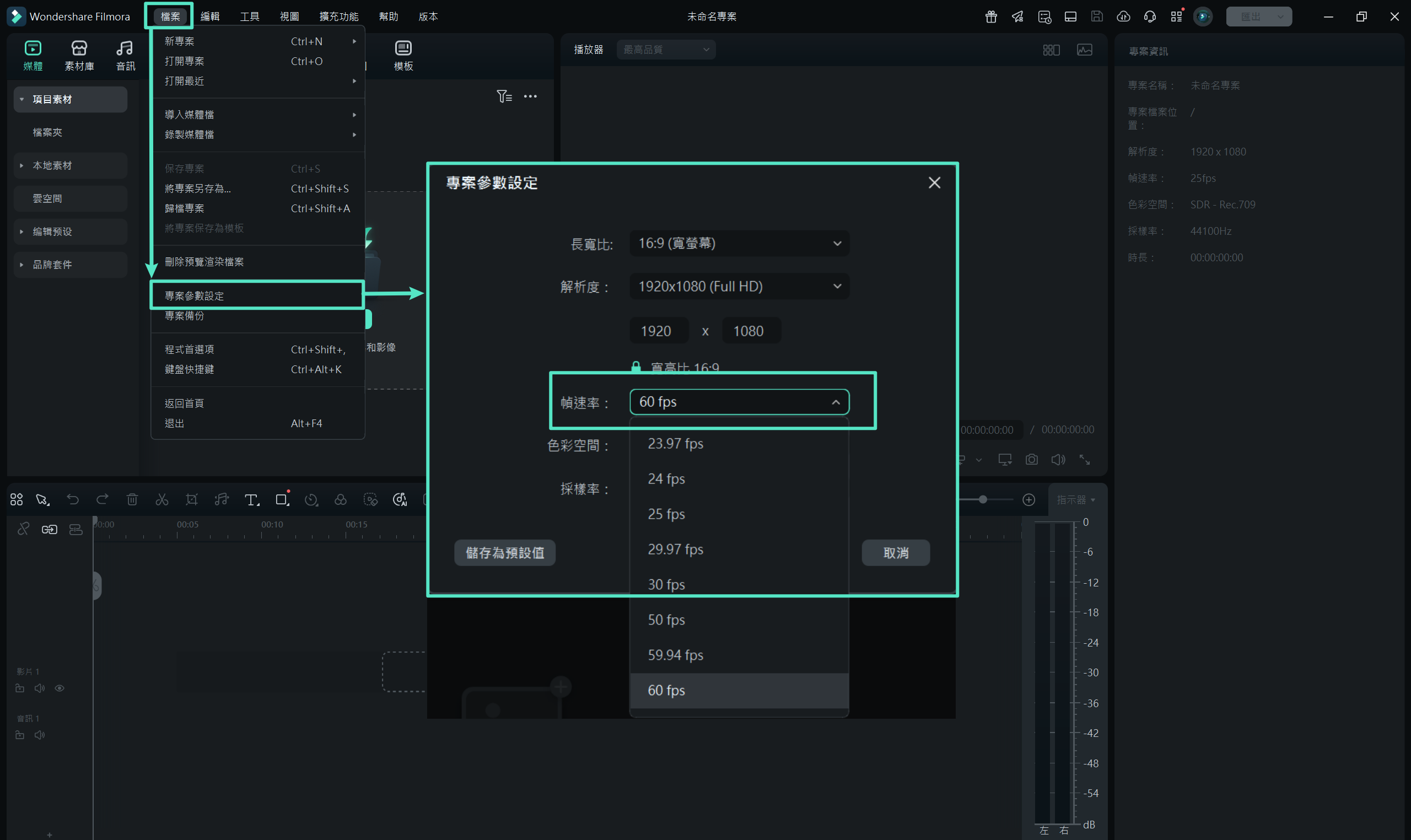The width and height of the screenshot is (1411, 840).
Task: Select the crop tool in timeline toolbar
Action: (191, 499)
